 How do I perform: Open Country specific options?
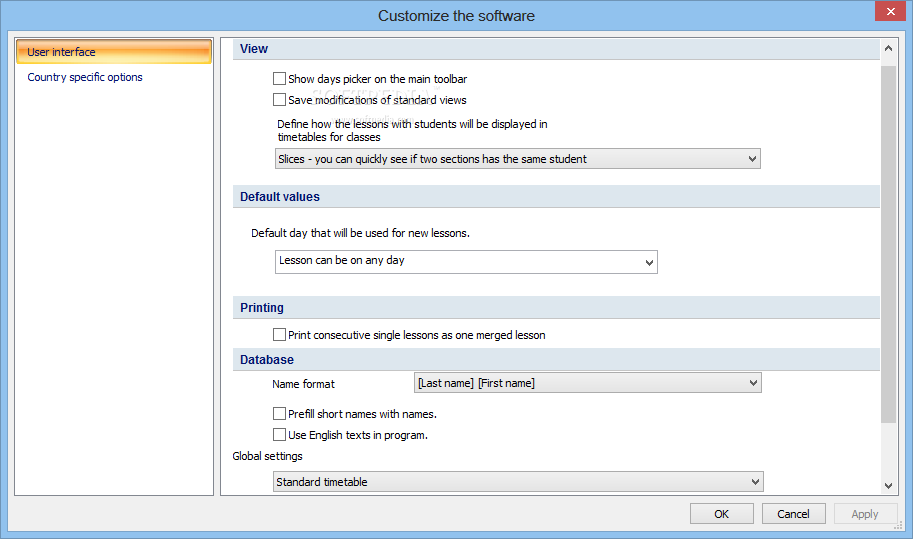[85, 77]
